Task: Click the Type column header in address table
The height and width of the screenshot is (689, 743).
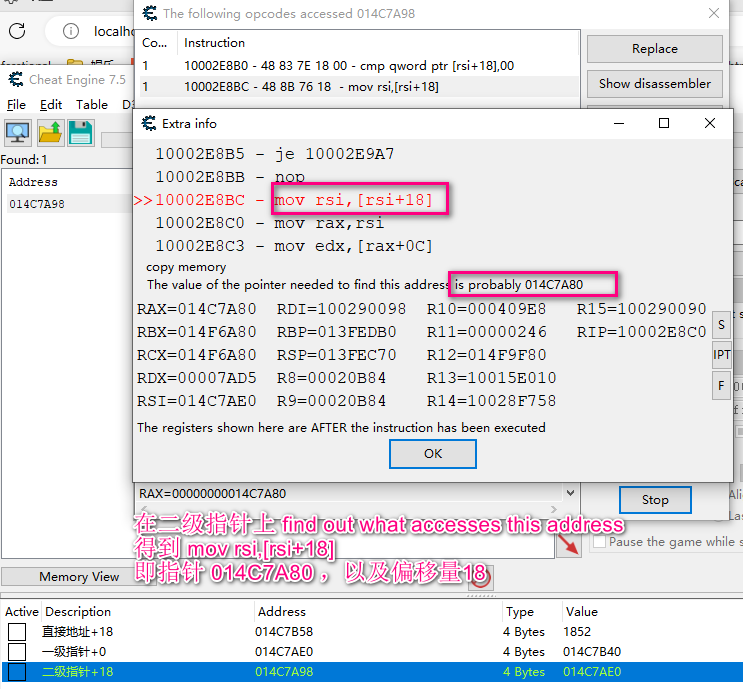Action: (519, 612)
